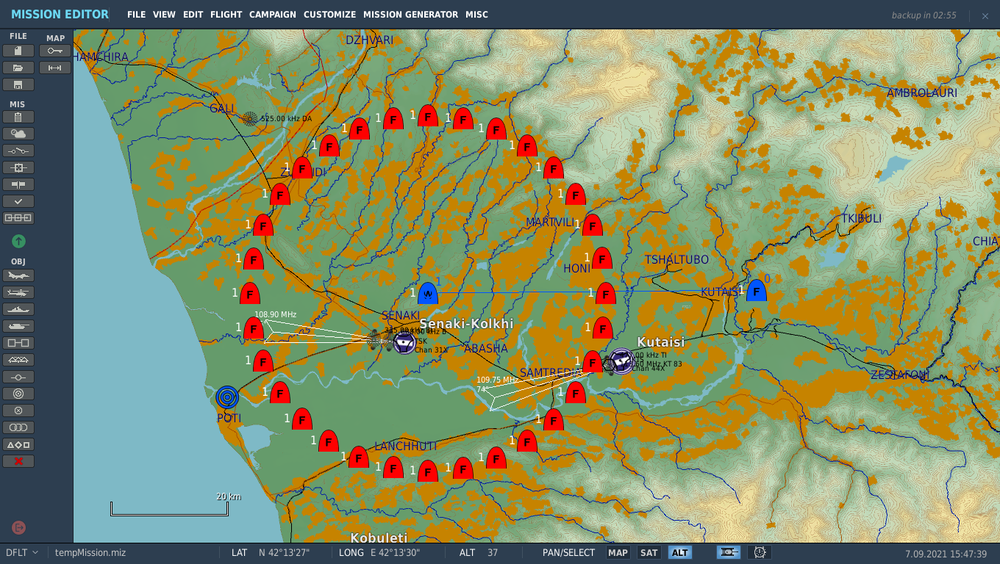
Task: Save the mission with the disk icon
Action: pyautogui.click(x=18, y=85)
